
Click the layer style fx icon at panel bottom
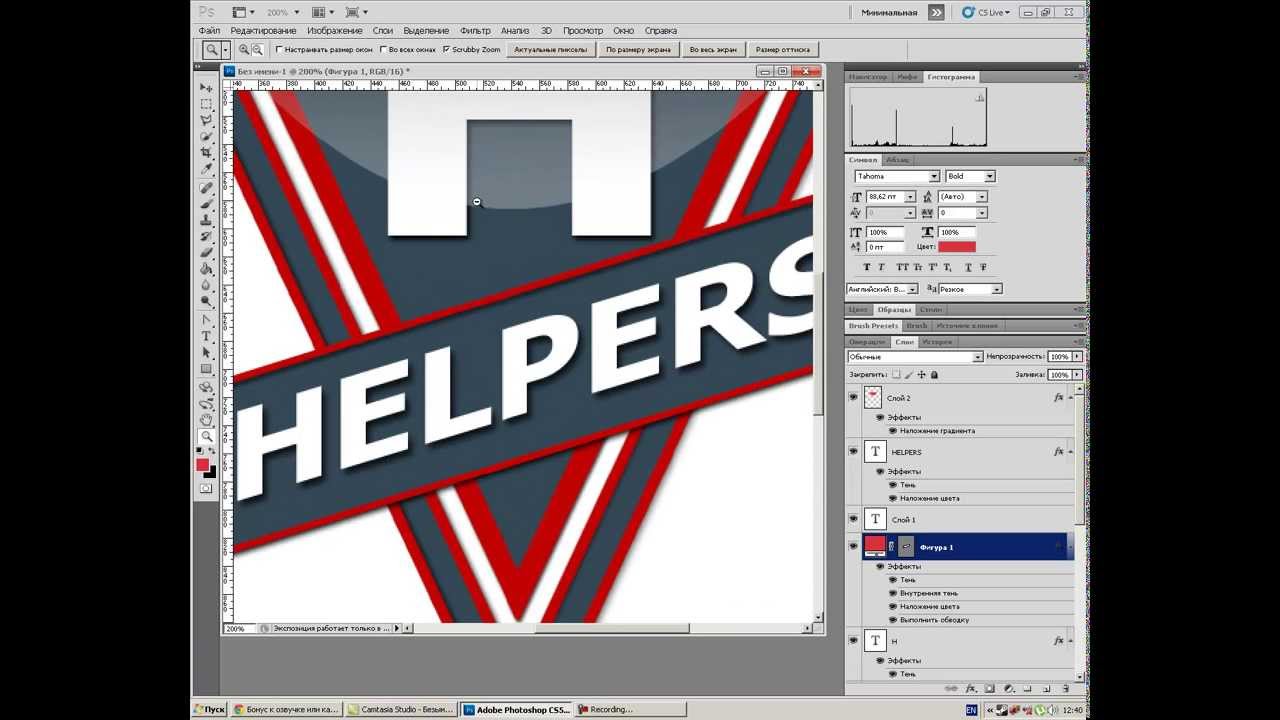tap(970, 689)
